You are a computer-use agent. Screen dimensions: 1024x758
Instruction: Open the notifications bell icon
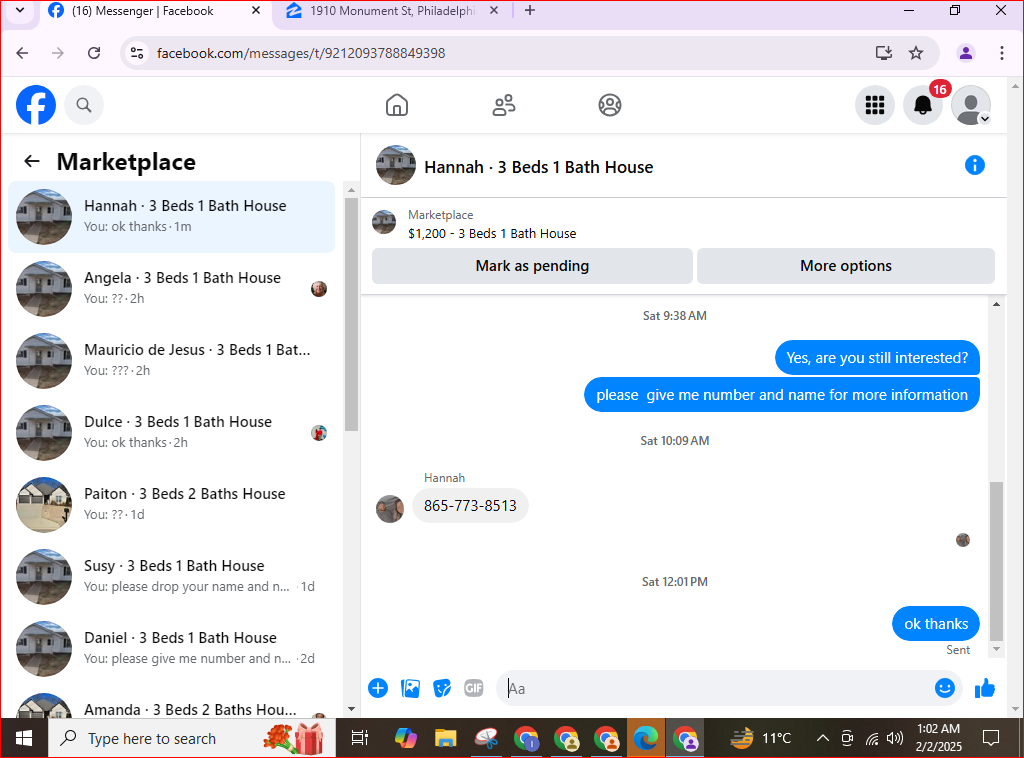click(x=923, y=105)
